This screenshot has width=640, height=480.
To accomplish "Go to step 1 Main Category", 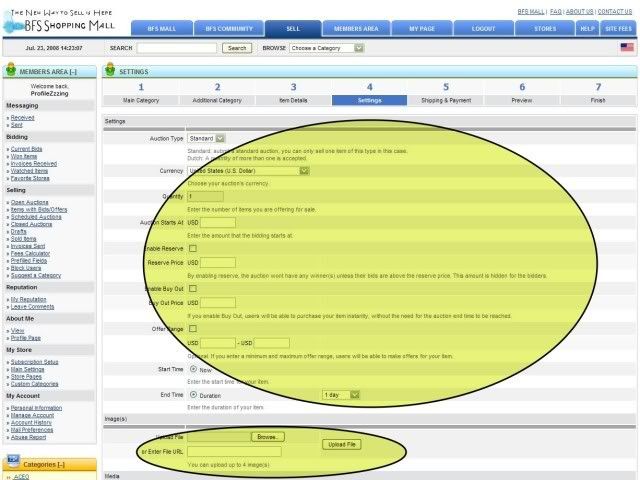I will 141,100.
